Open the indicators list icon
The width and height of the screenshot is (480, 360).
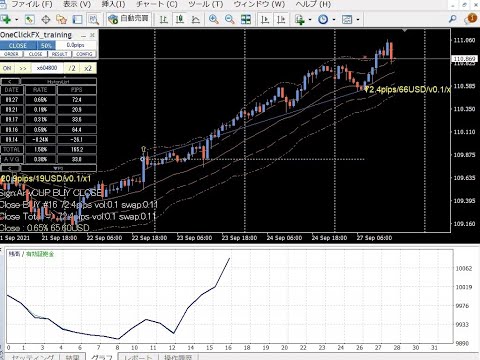[x=300, y=19]
